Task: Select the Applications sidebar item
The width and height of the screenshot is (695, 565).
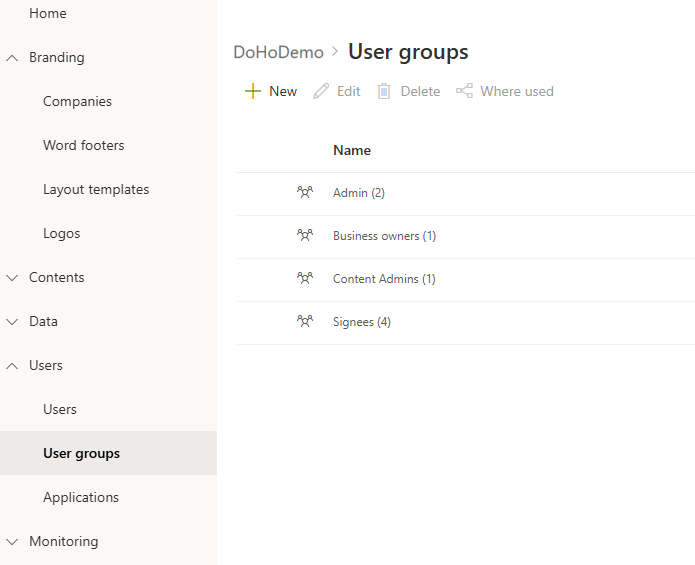Action: (81, 497)
